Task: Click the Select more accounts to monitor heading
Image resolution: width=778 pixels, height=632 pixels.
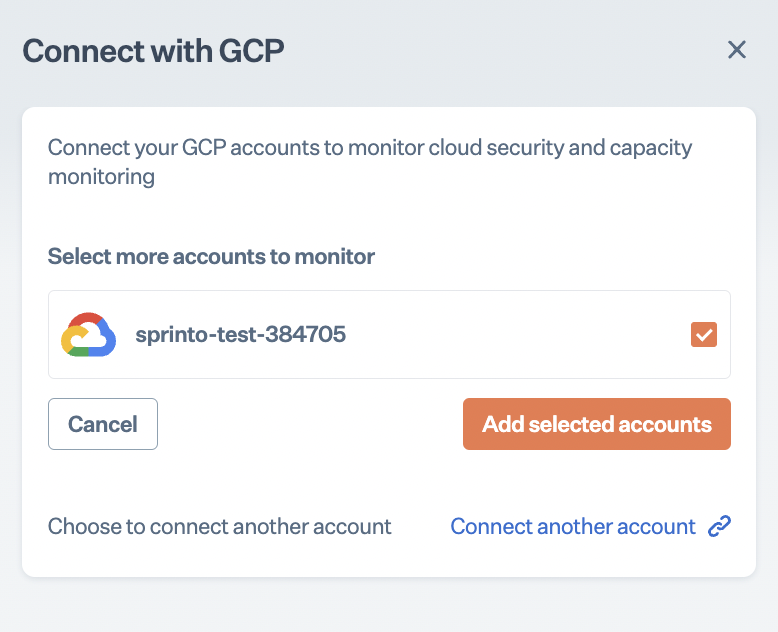Action: click(211, 257)
